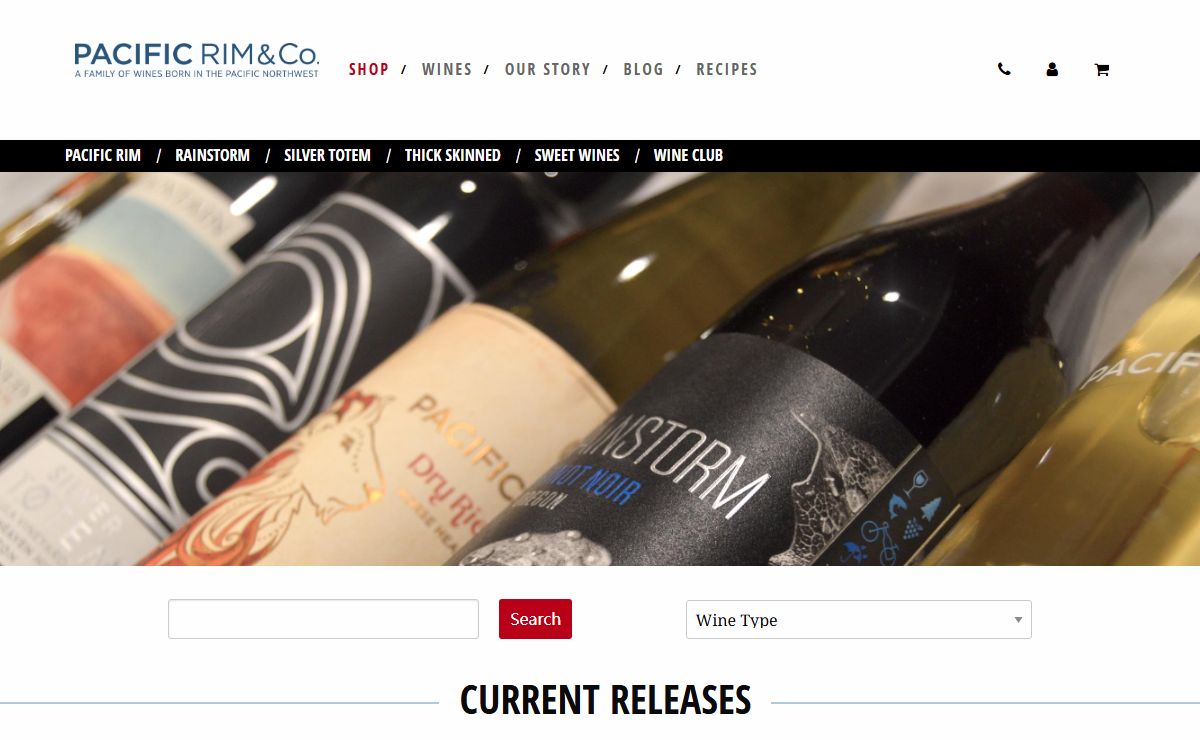Click the Wine Type dropdown arrow

coord(1018,620)
